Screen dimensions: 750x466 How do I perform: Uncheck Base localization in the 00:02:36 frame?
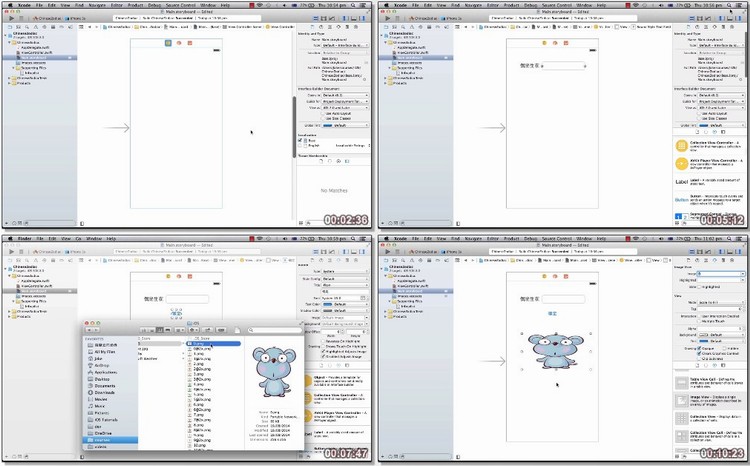click(300, 141)
